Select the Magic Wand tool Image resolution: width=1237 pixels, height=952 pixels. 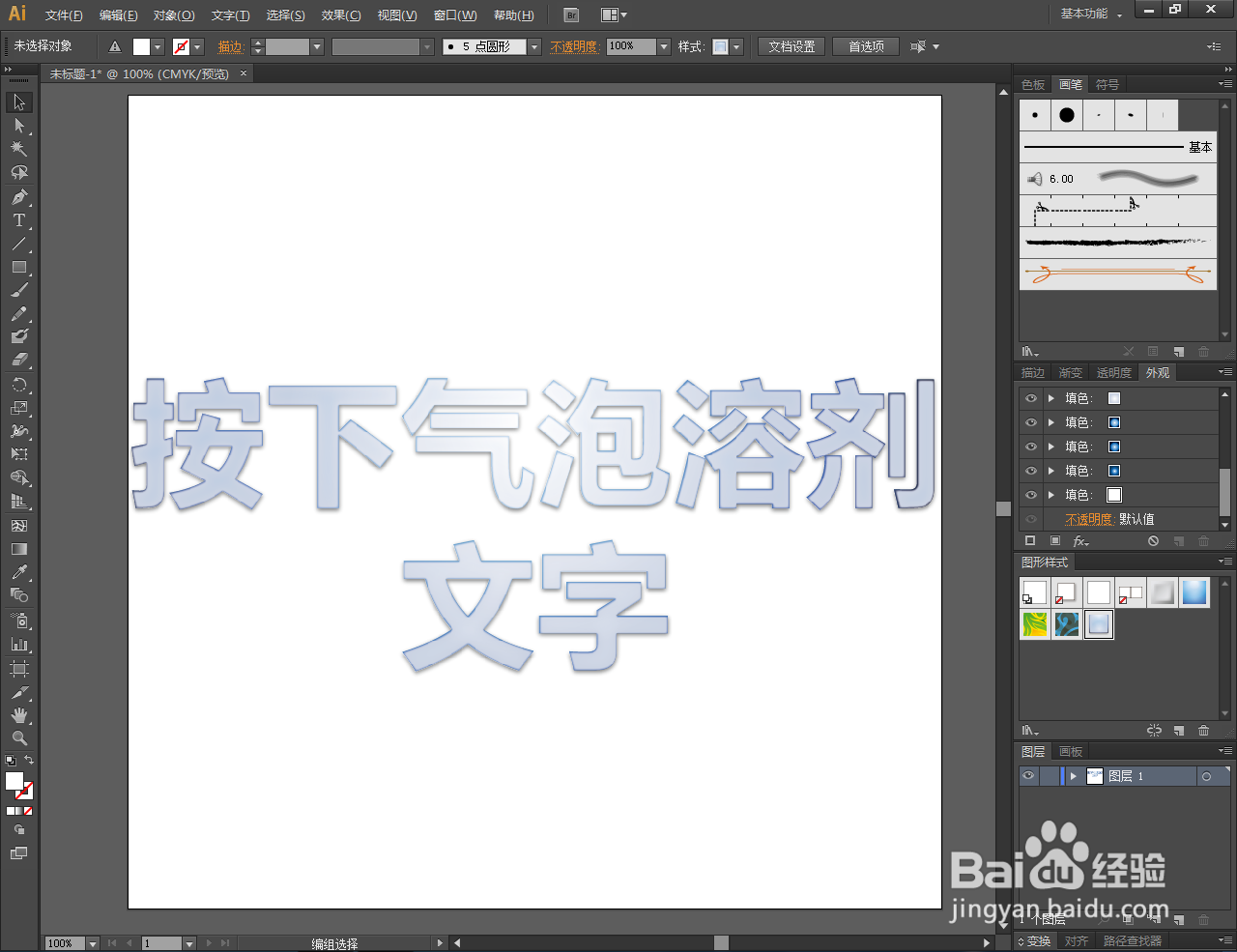point(20,149)
